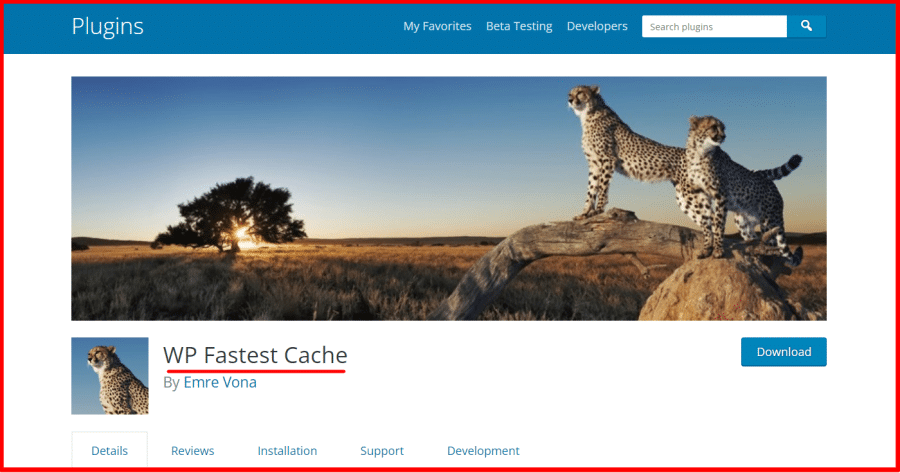Focus the Search plugins input field
The height and width of the screenshot is (473, 900).
pos(714,26)
